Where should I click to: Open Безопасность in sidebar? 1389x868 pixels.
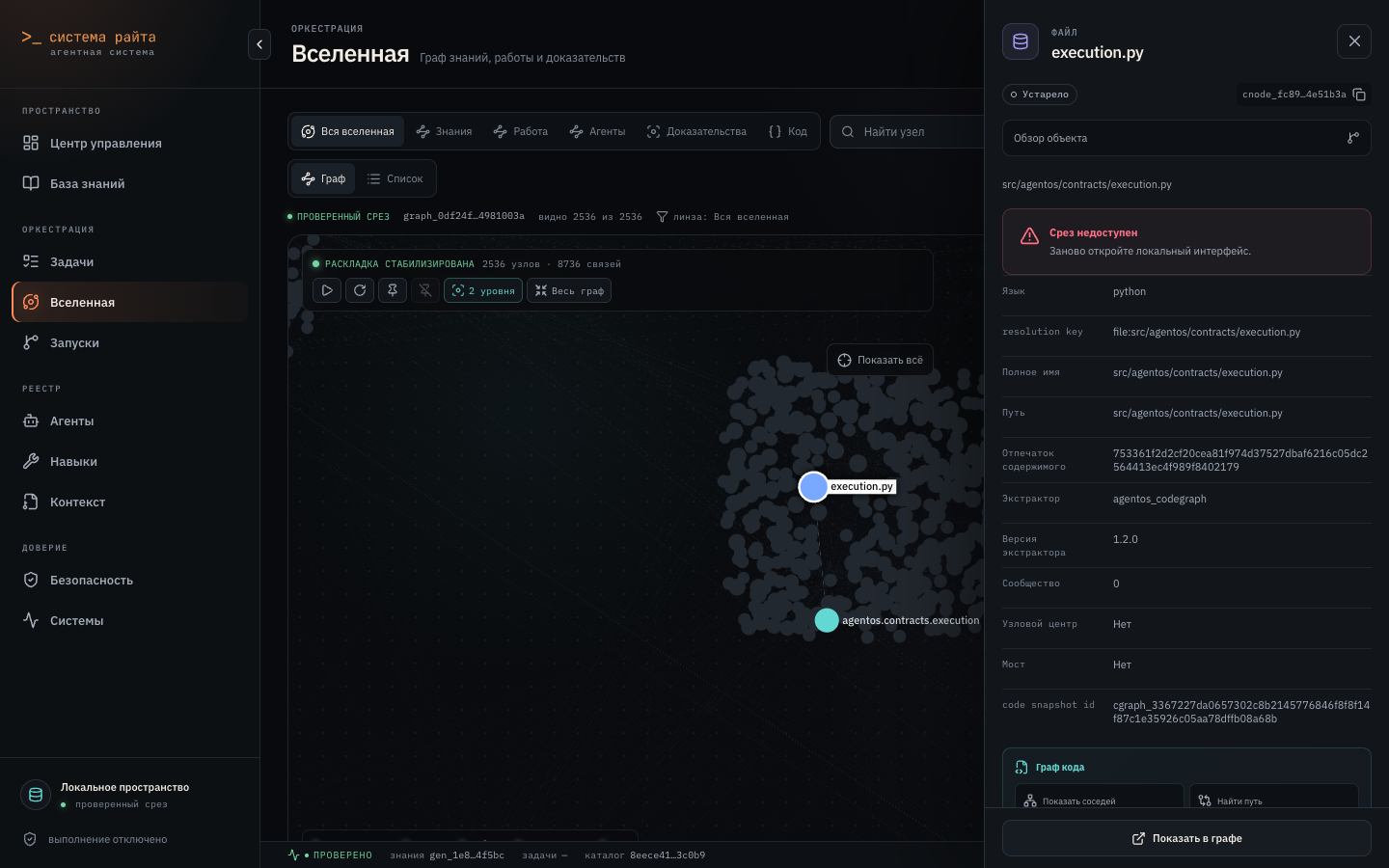[x=130, y=580]
